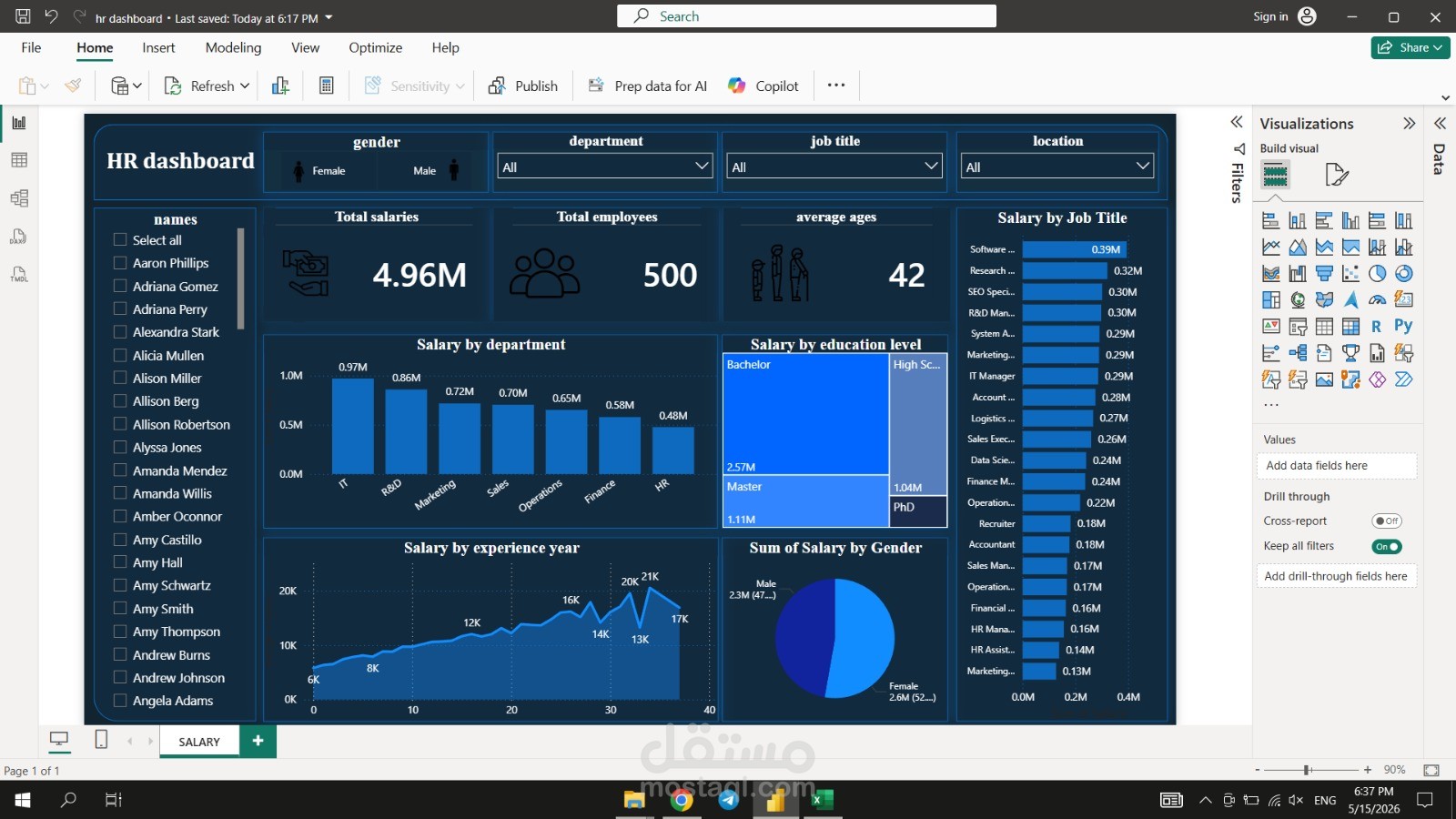Open the department slicer dropdown
Image resolution: width=1456 pixels, height=819 pixels.
point(702,166)
